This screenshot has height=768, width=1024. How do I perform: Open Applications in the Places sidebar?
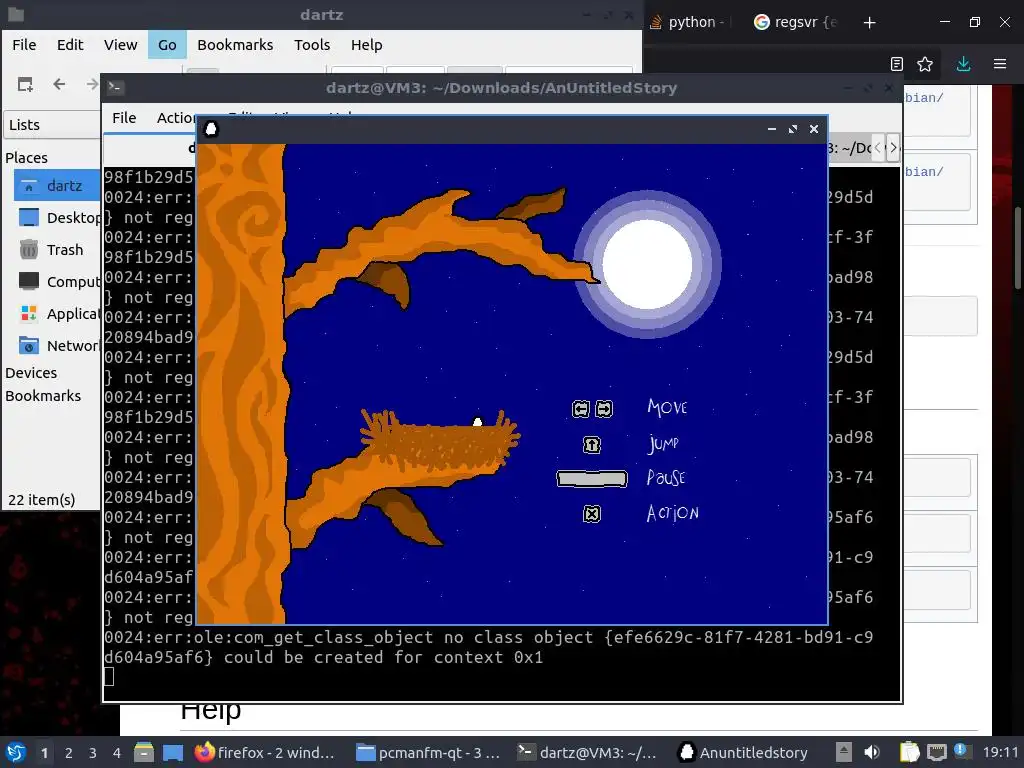(58, 313)
